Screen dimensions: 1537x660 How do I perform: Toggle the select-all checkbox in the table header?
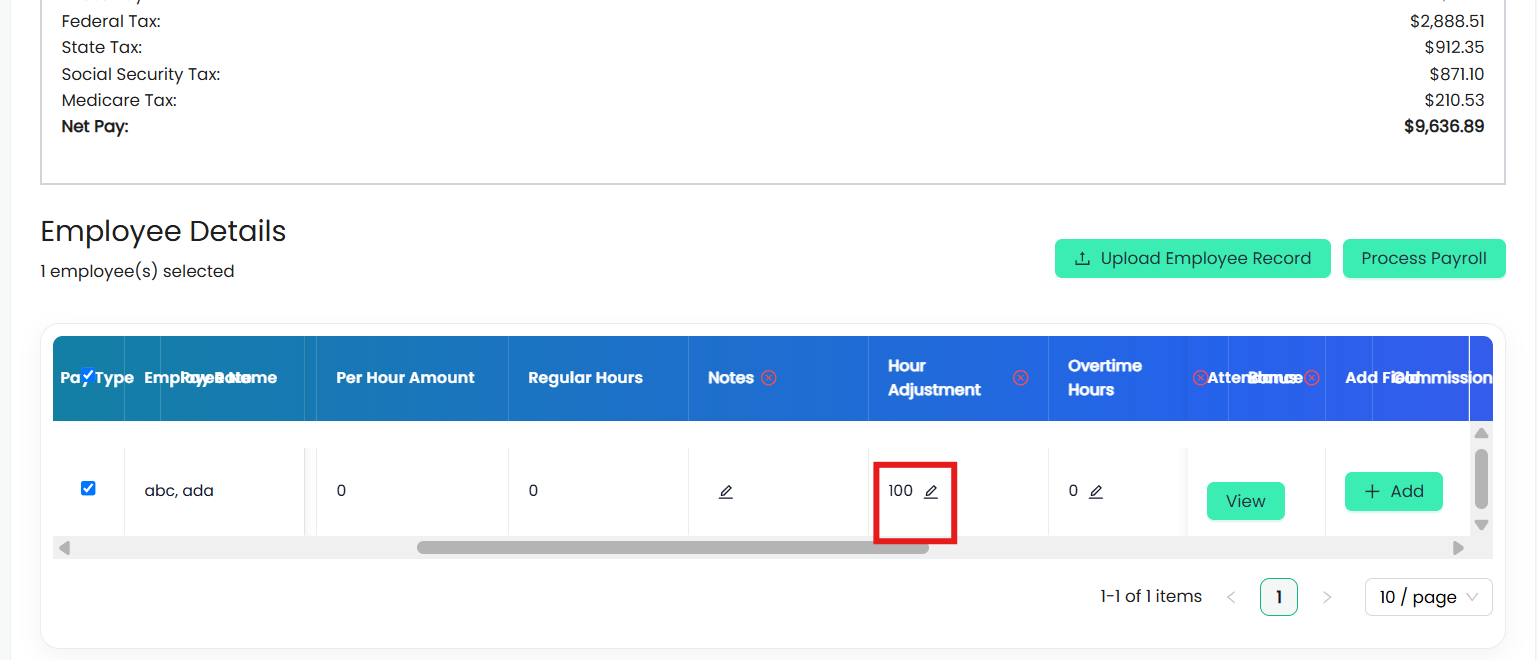(88, 375)
